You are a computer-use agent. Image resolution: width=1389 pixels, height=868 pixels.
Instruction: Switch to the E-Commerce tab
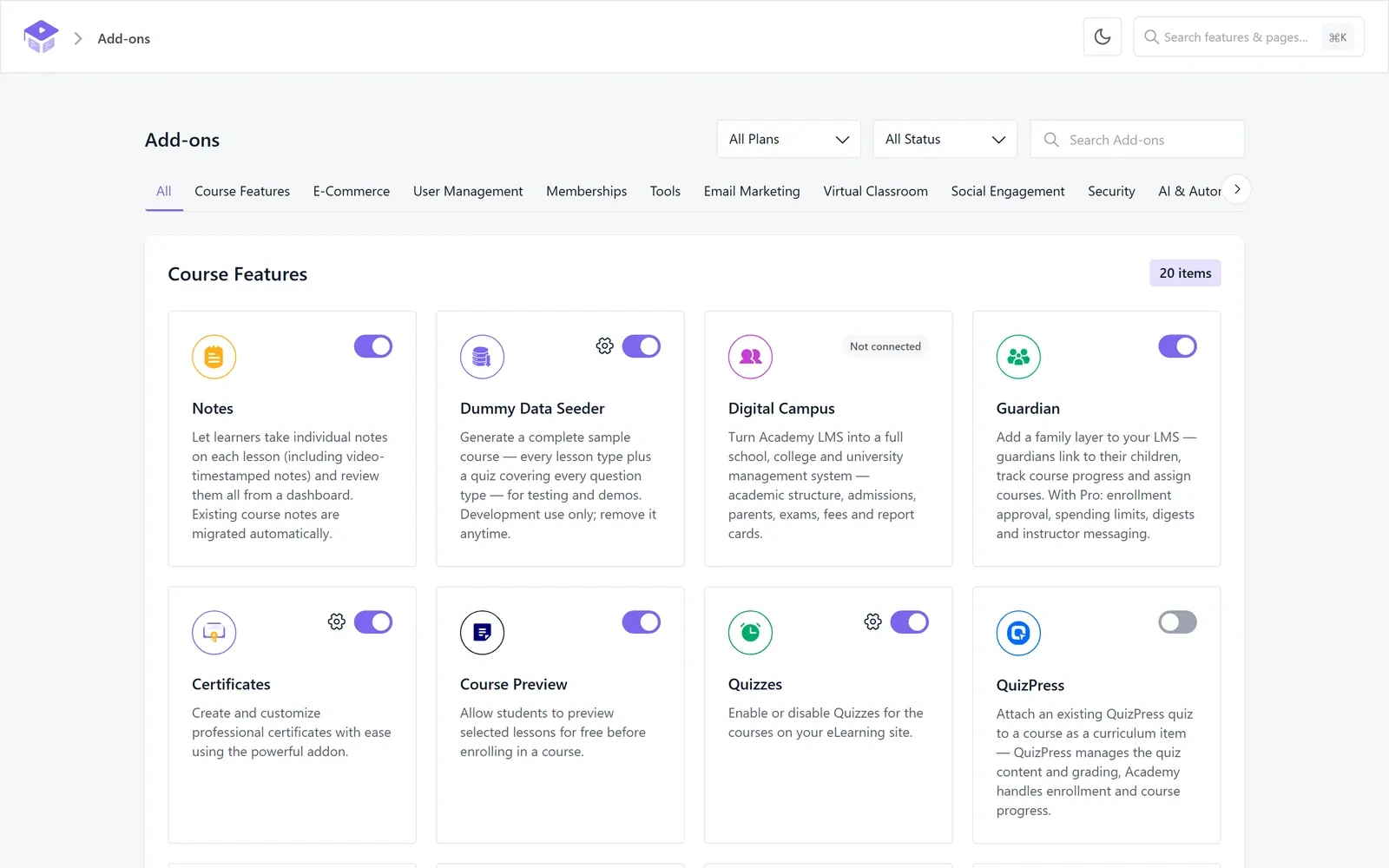click(x=352, y=191)
